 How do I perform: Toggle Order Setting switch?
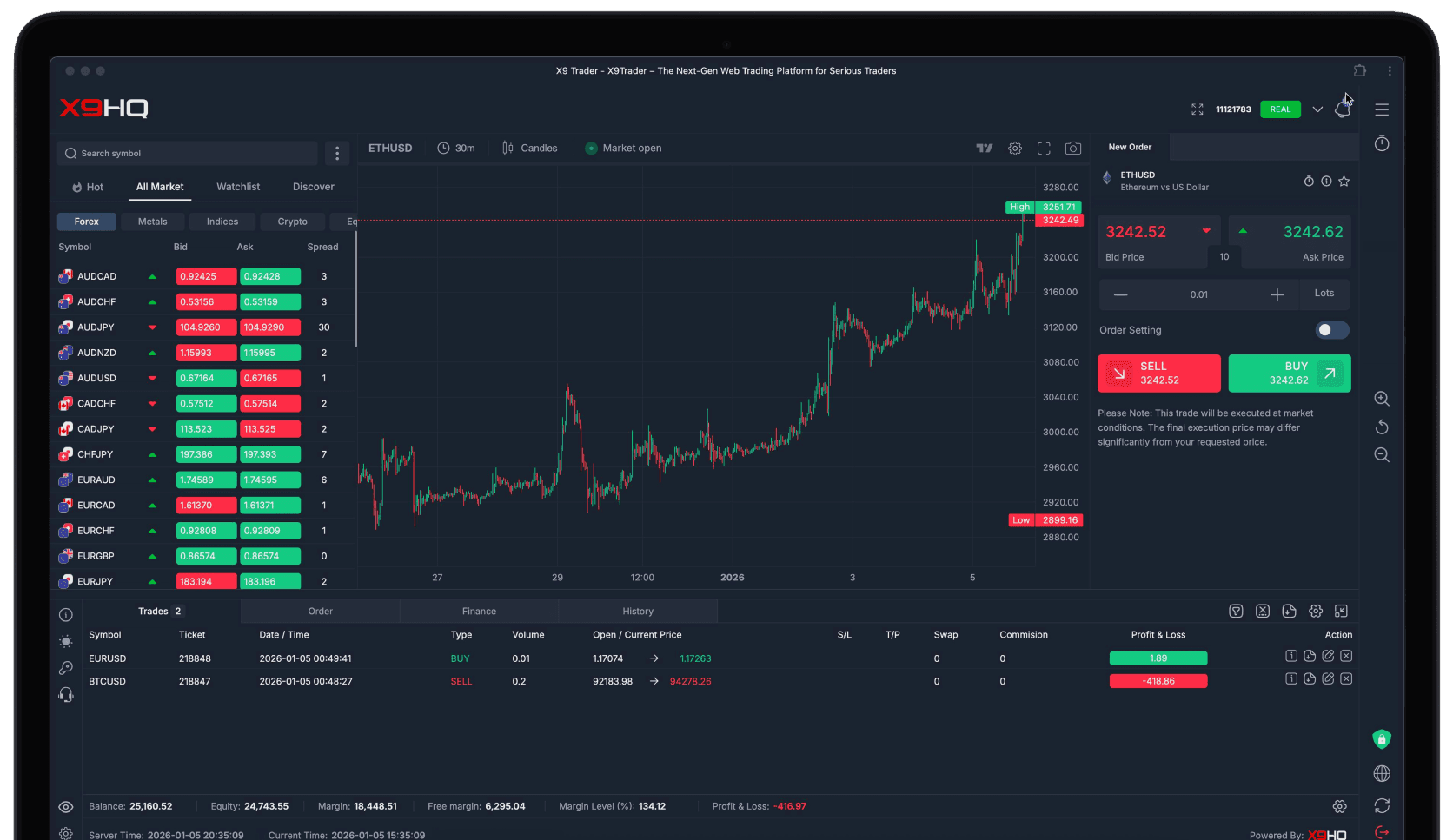(x=1331, y=330)
